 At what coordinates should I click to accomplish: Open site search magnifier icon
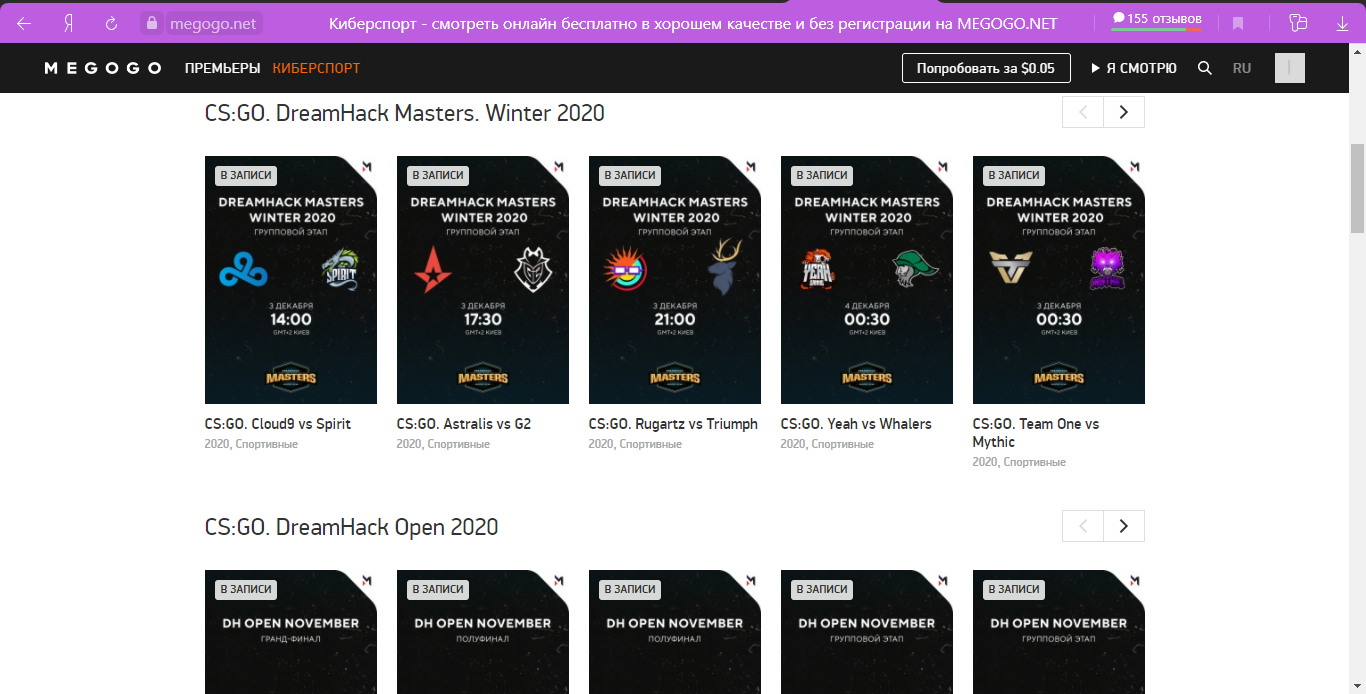click(x=1205, y=68)
